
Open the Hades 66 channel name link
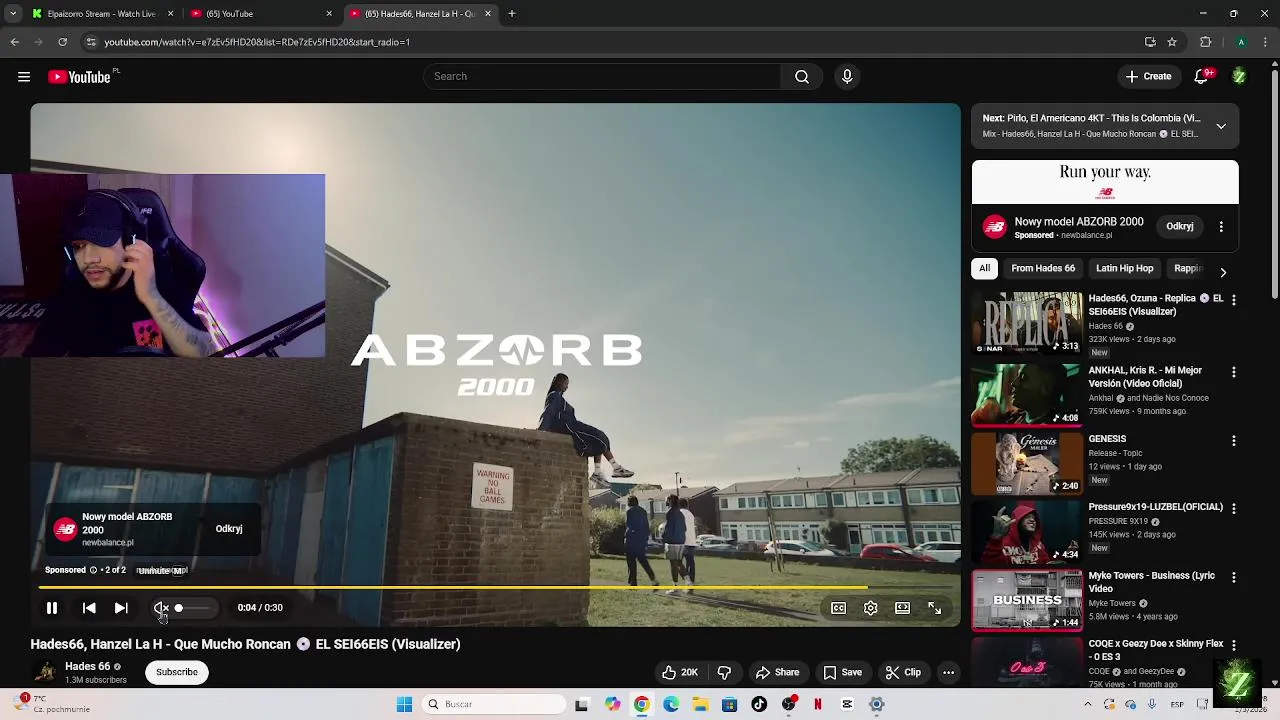pyautogui.click(x=88, y=666)
